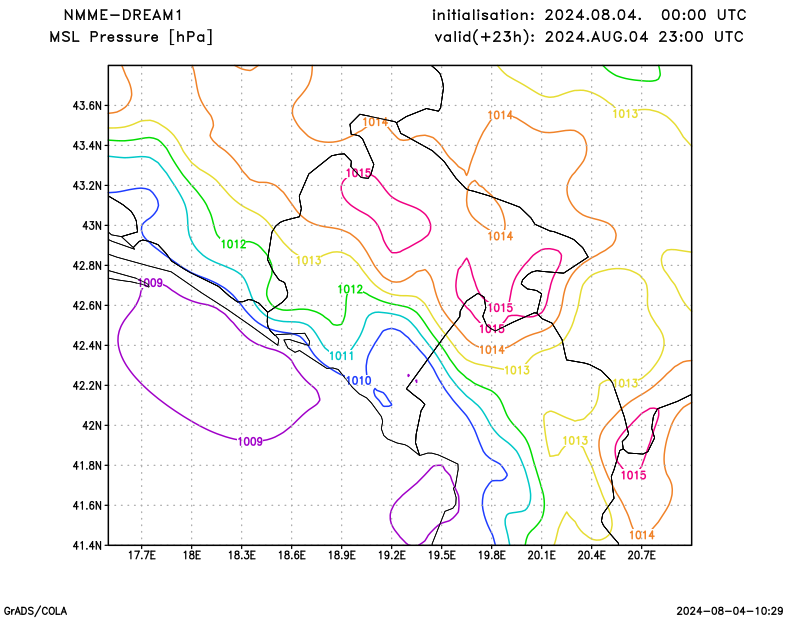Select the MSL Pressure [hPa] heading
The width and height of the screenshot is (800, 618).
tap(131, 37)
